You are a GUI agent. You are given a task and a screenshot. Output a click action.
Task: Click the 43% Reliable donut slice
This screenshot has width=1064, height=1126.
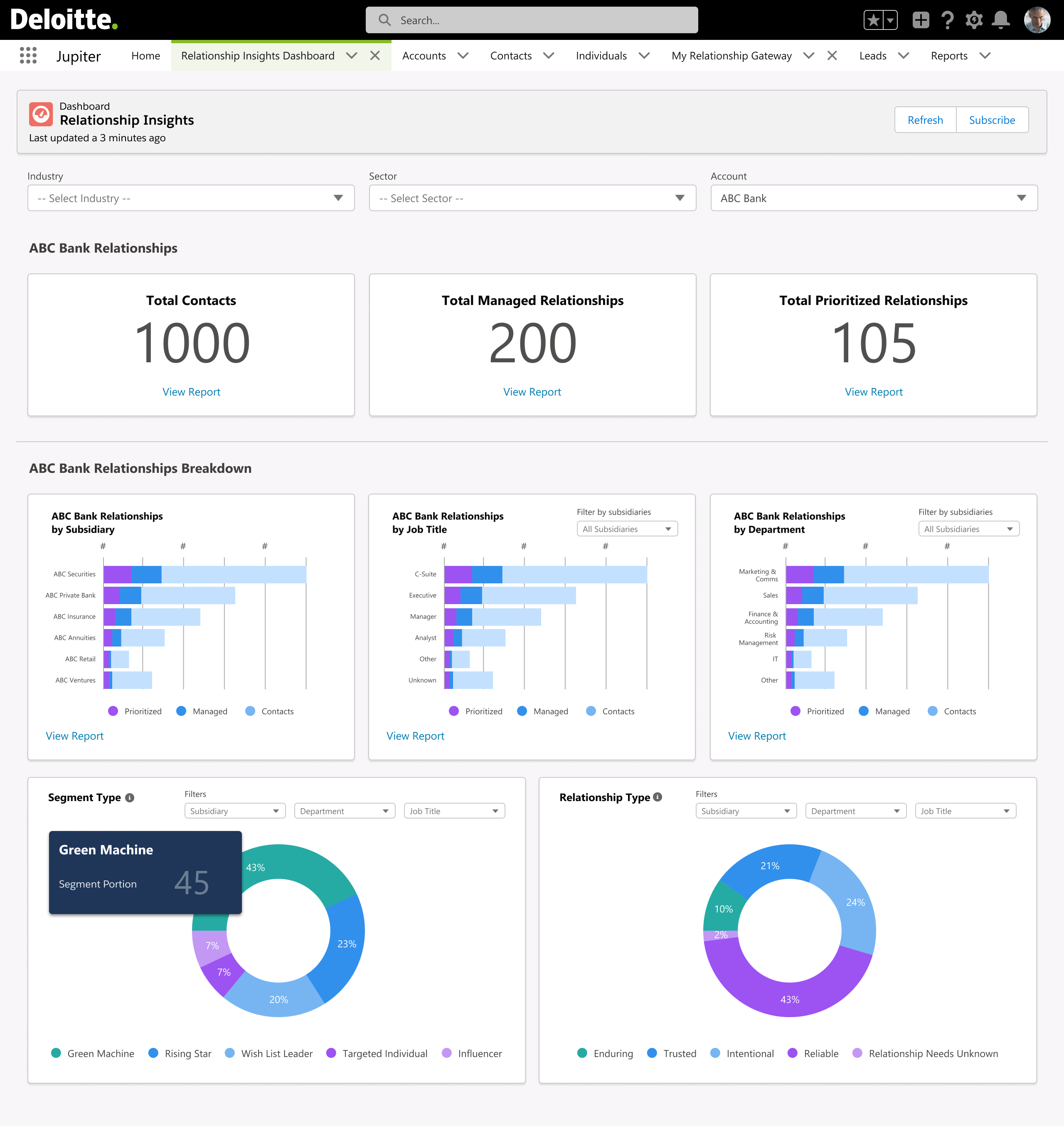pos(790,999)
